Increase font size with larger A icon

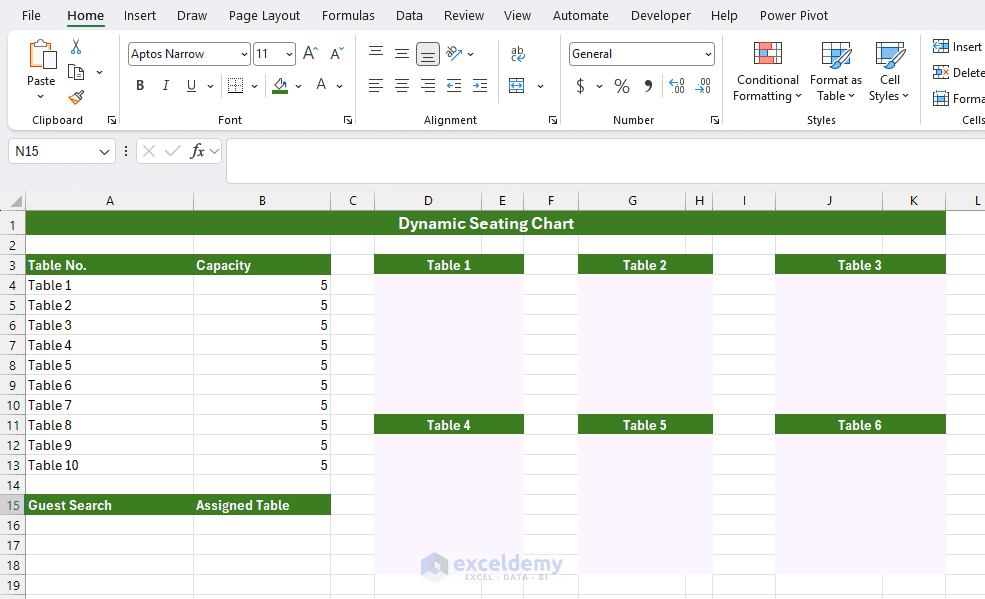(x=310, y=53)
